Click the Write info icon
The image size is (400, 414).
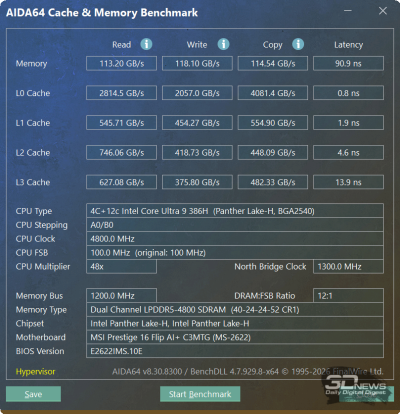[x=223, y=44]
